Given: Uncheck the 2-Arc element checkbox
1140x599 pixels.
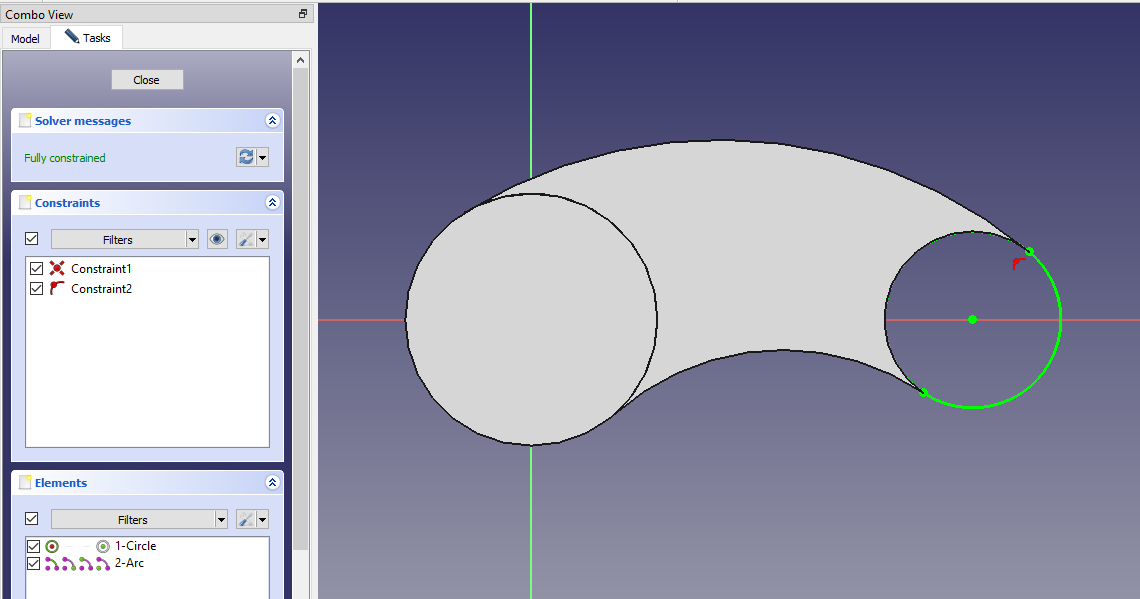Looking at the screenshot, I should (x=34, y=563).
